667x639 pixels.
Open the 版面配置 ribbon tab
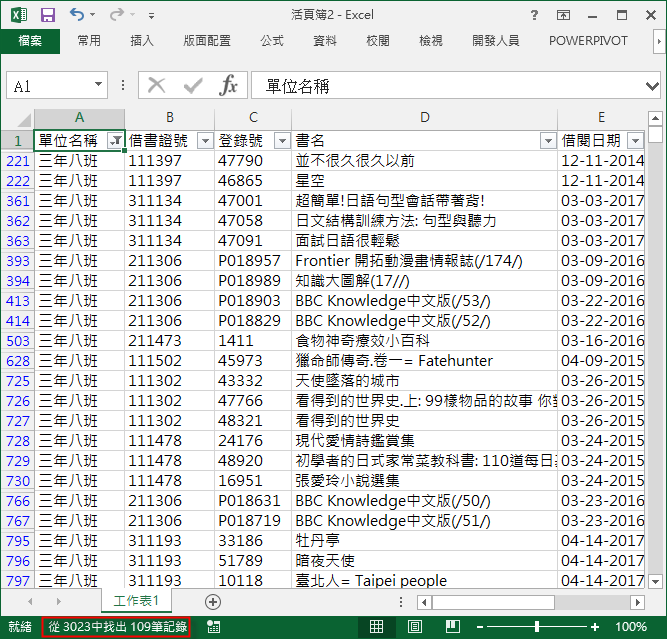point(207,41)
